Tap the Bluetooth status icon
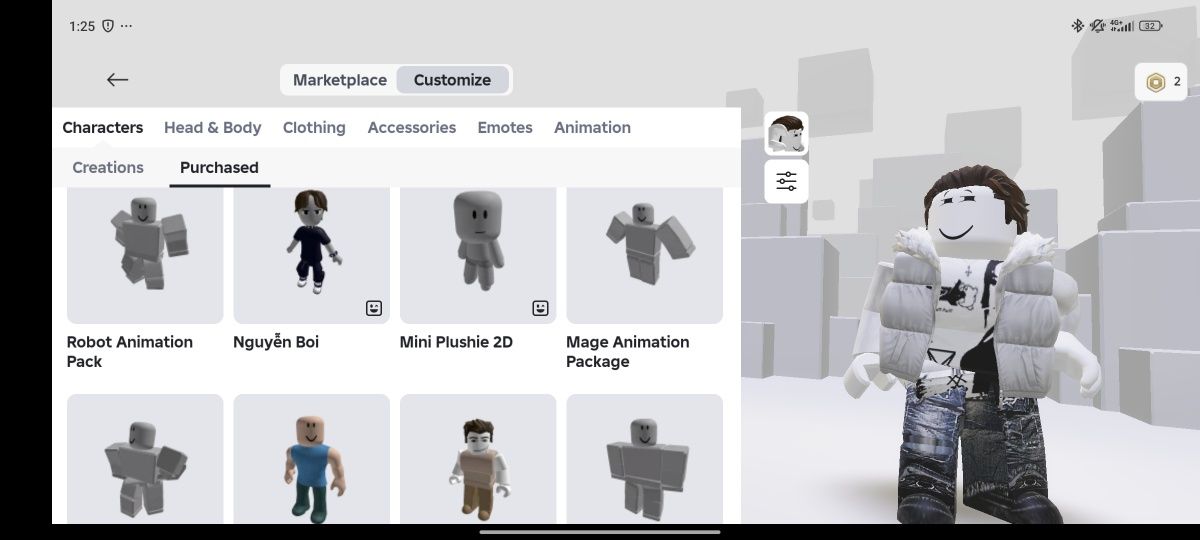1200x540 pixels. [1077, 26]
